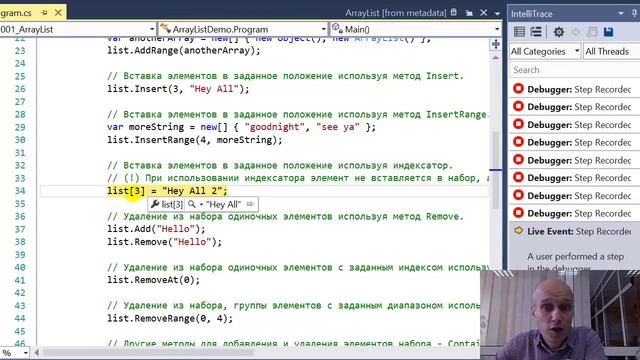The width and height of the screenshot is (640, 360).
Task: Click the greyed-out icon beside IntelliTrace save
Action: 592,32
